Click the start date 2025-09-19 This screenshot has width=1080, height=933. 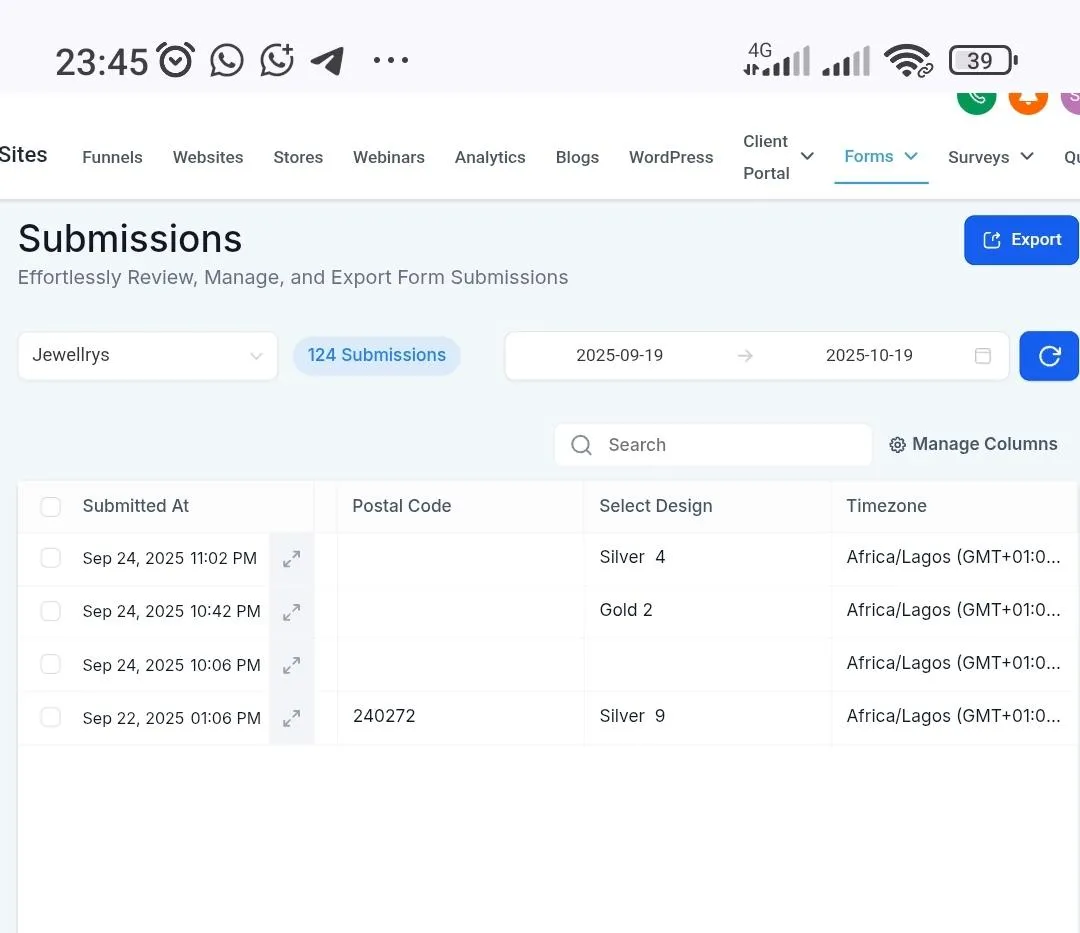point(619,355)
